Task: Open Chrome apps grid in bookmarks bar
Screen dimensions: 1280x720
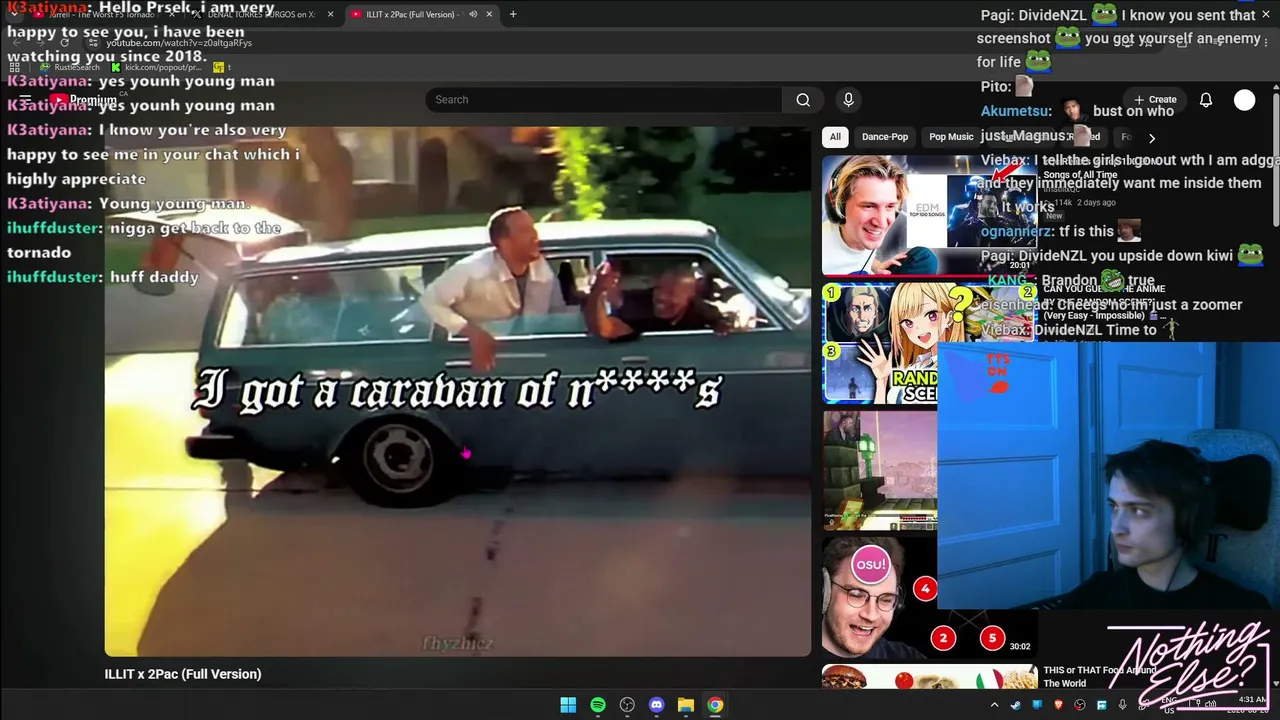Action: (15, 67)
